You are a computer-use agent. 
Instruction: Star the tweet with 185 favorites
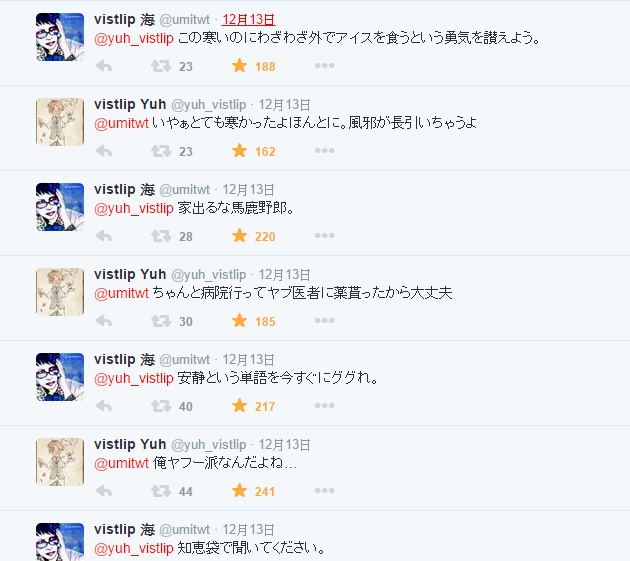[x=239, y=321]
